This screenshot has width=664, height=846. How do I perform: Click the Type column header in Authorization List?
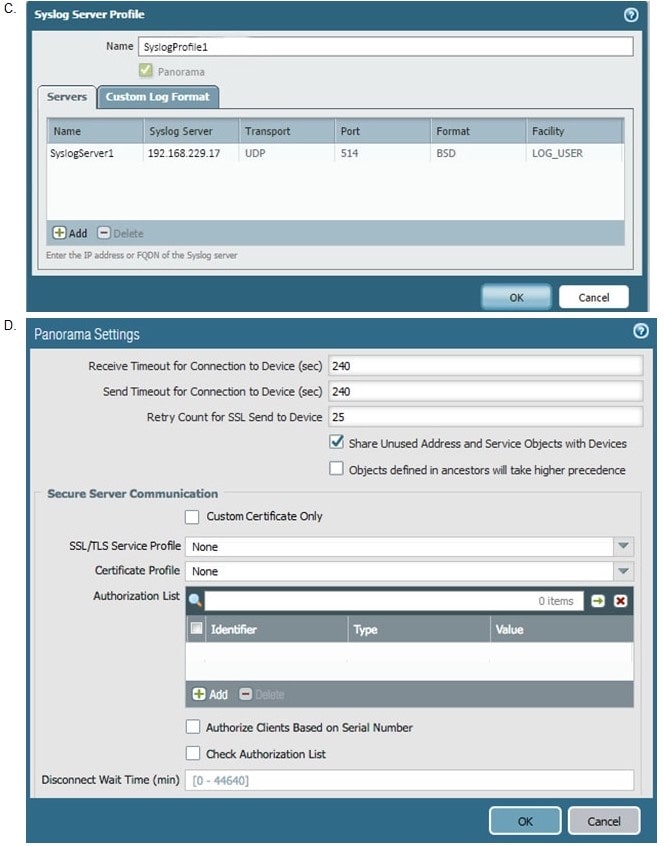point(419,629)
